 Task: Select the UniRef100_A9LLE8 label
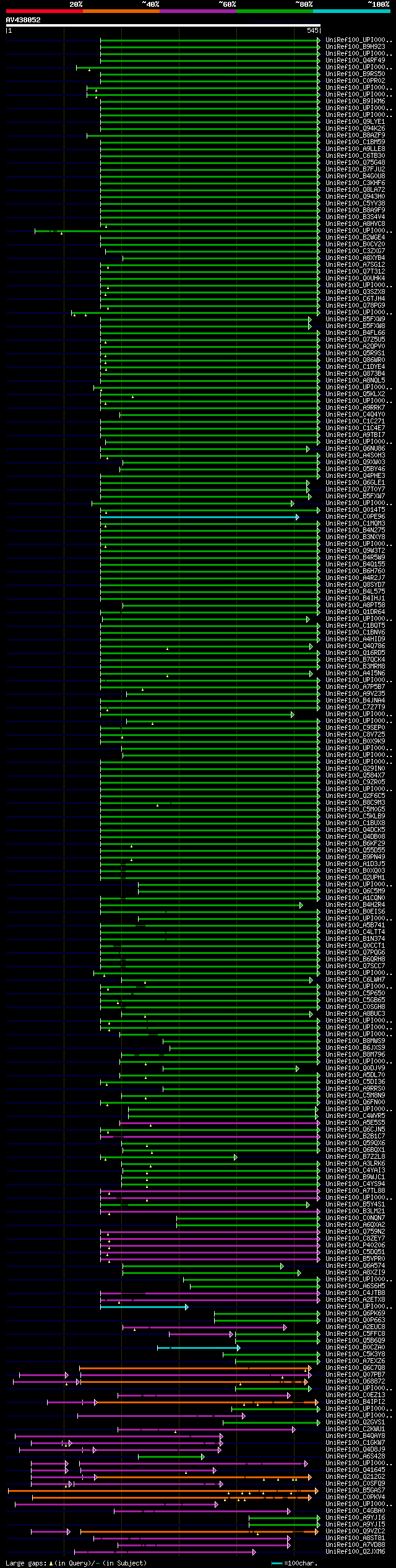click(355, 149)
